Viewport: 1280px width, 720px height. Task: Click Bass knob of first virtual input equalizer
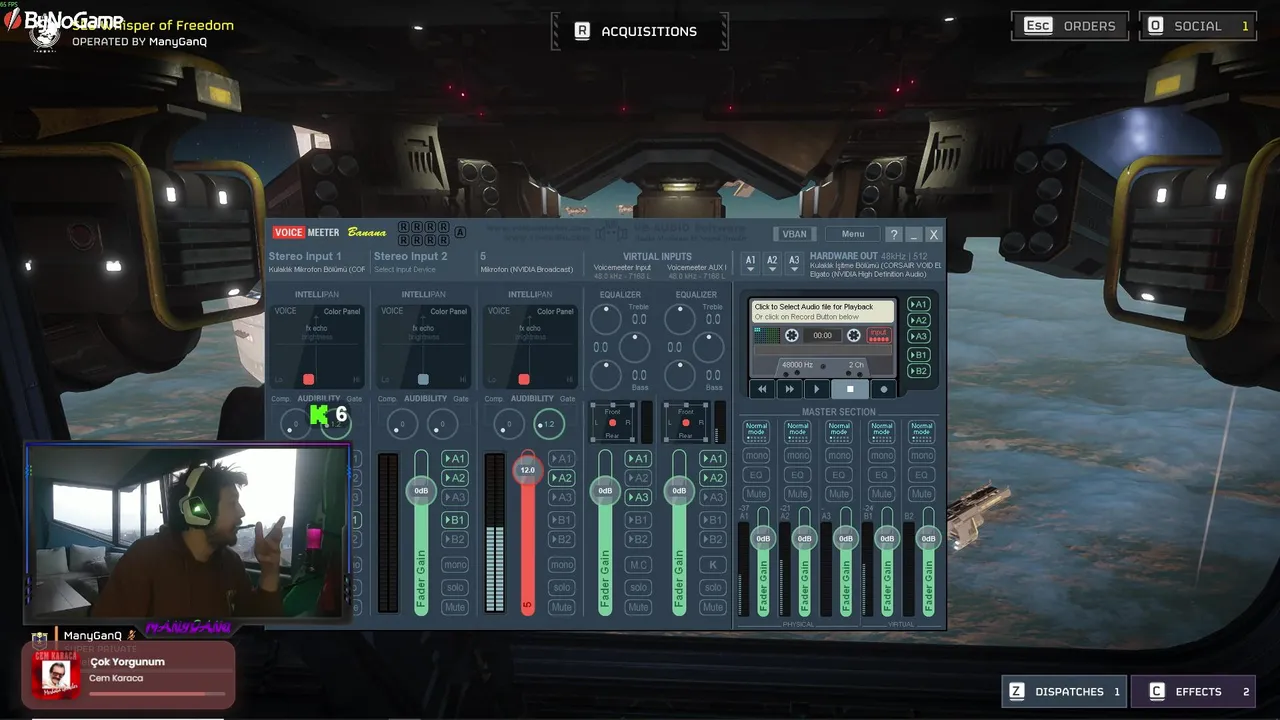[605, 375]
